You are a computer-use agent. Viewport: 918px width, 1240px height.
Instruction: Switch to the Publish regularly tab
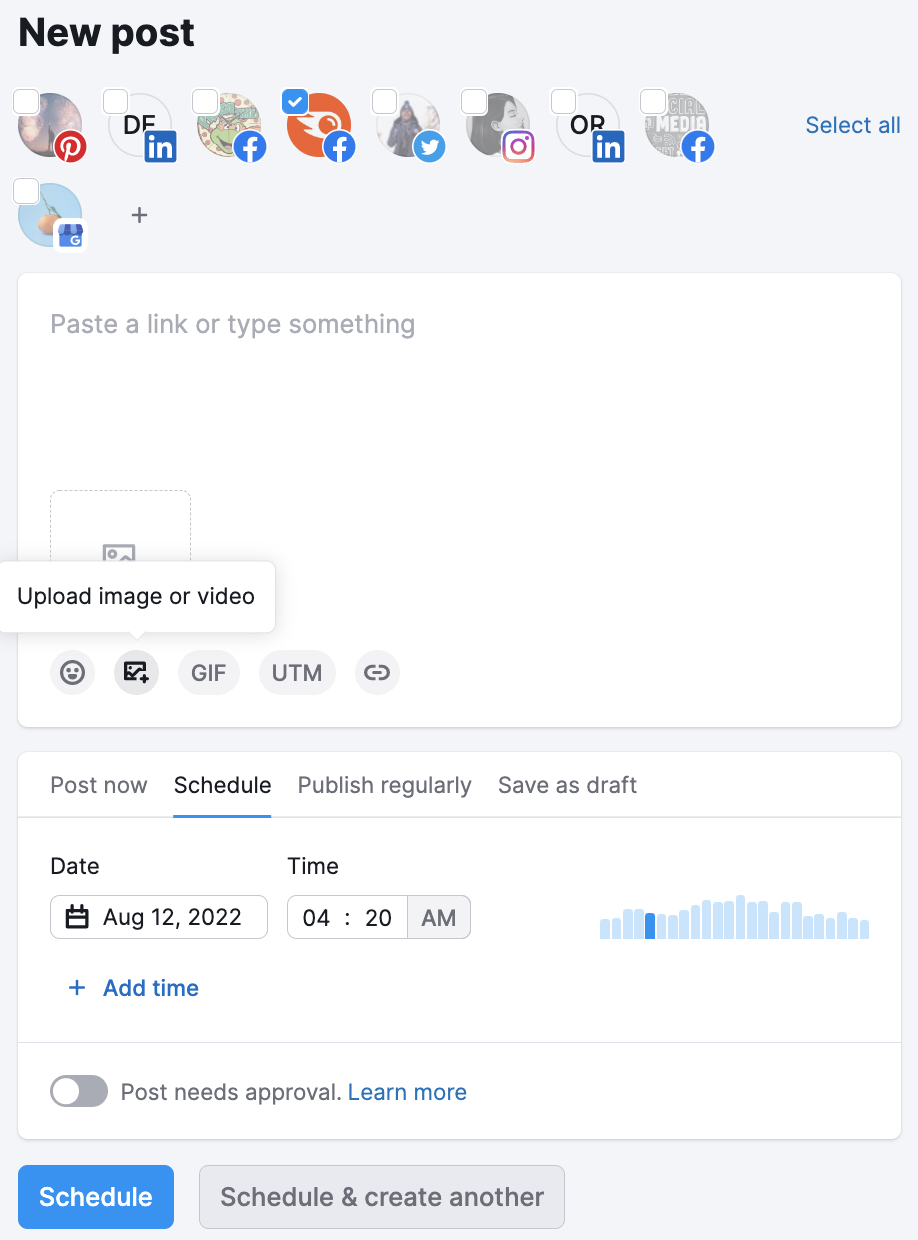tap(384, 786)
